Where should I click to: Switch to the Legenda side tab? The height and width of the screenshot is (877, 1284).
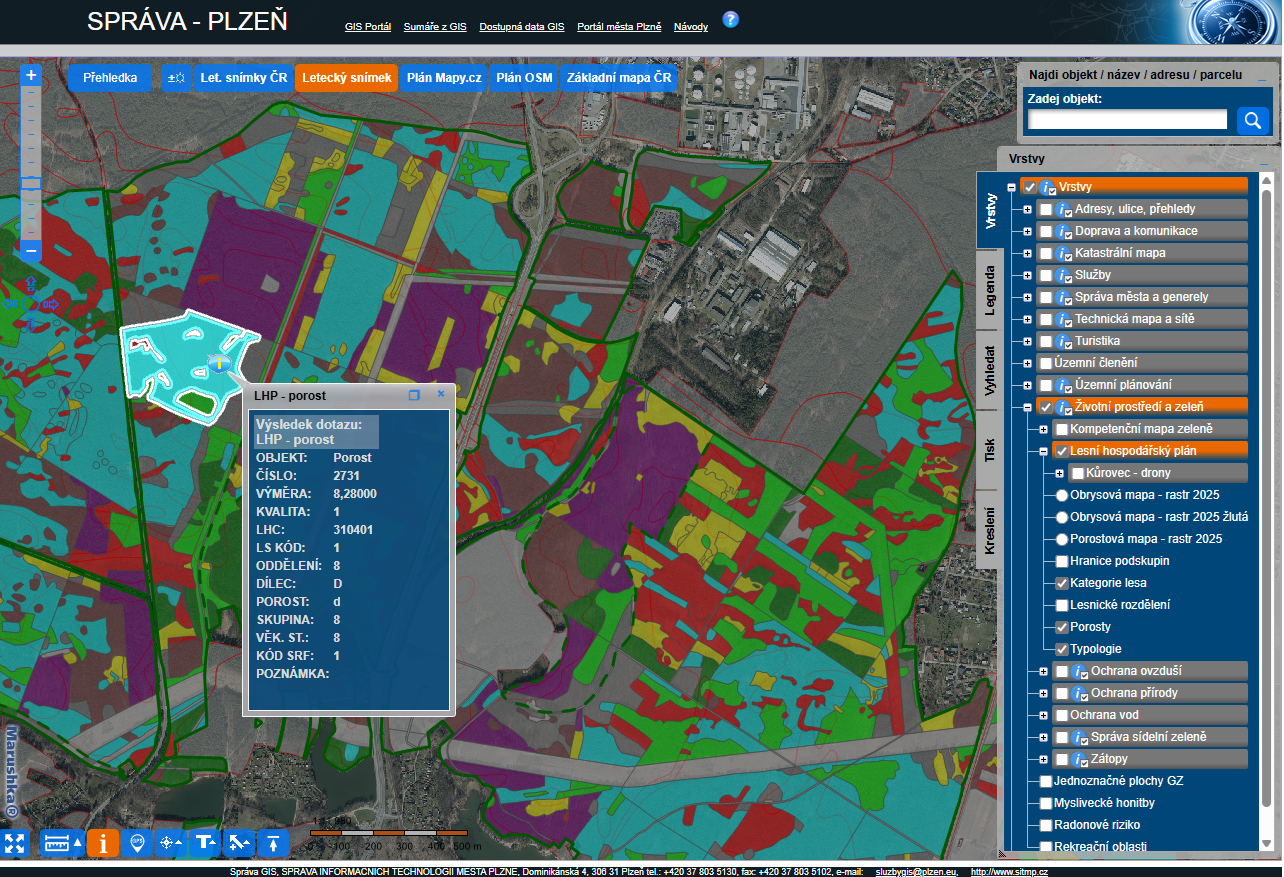[988, 290]
